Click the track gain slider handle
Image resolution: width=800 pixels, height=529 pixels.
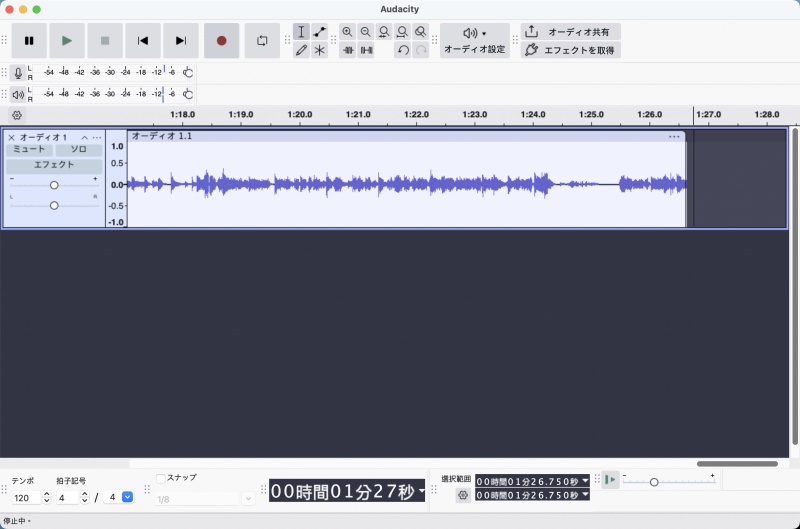pyautogui.click(x=54, y=185)
